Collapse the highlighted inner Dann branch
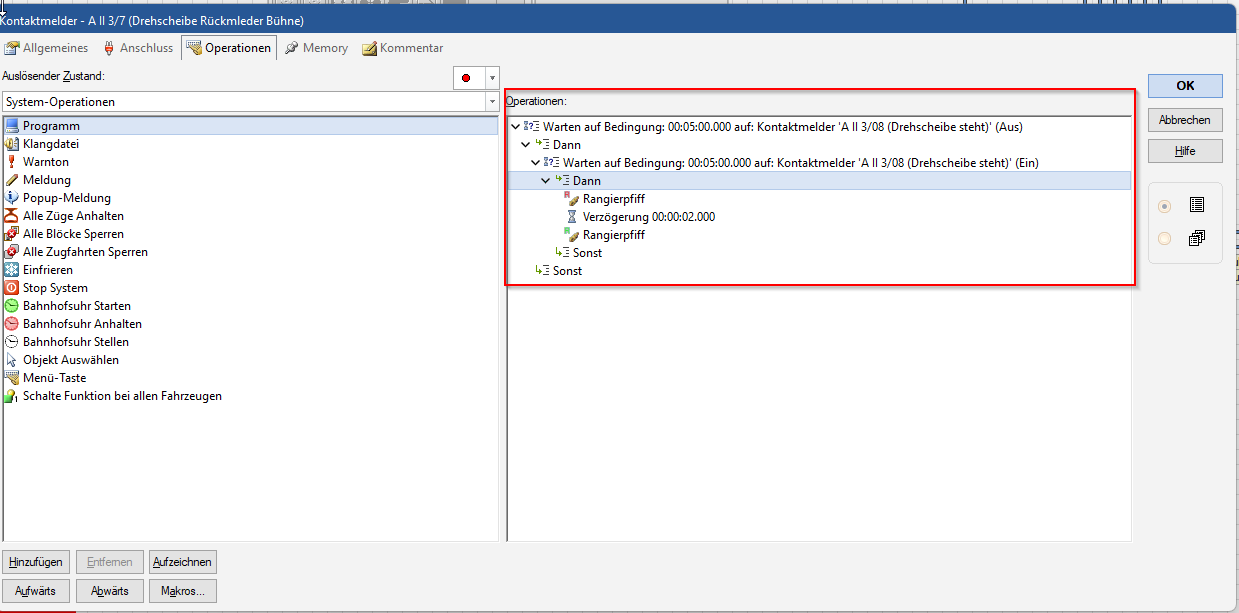The height and width of the screenshot is (613, 1239). click(x=545, y=181)
